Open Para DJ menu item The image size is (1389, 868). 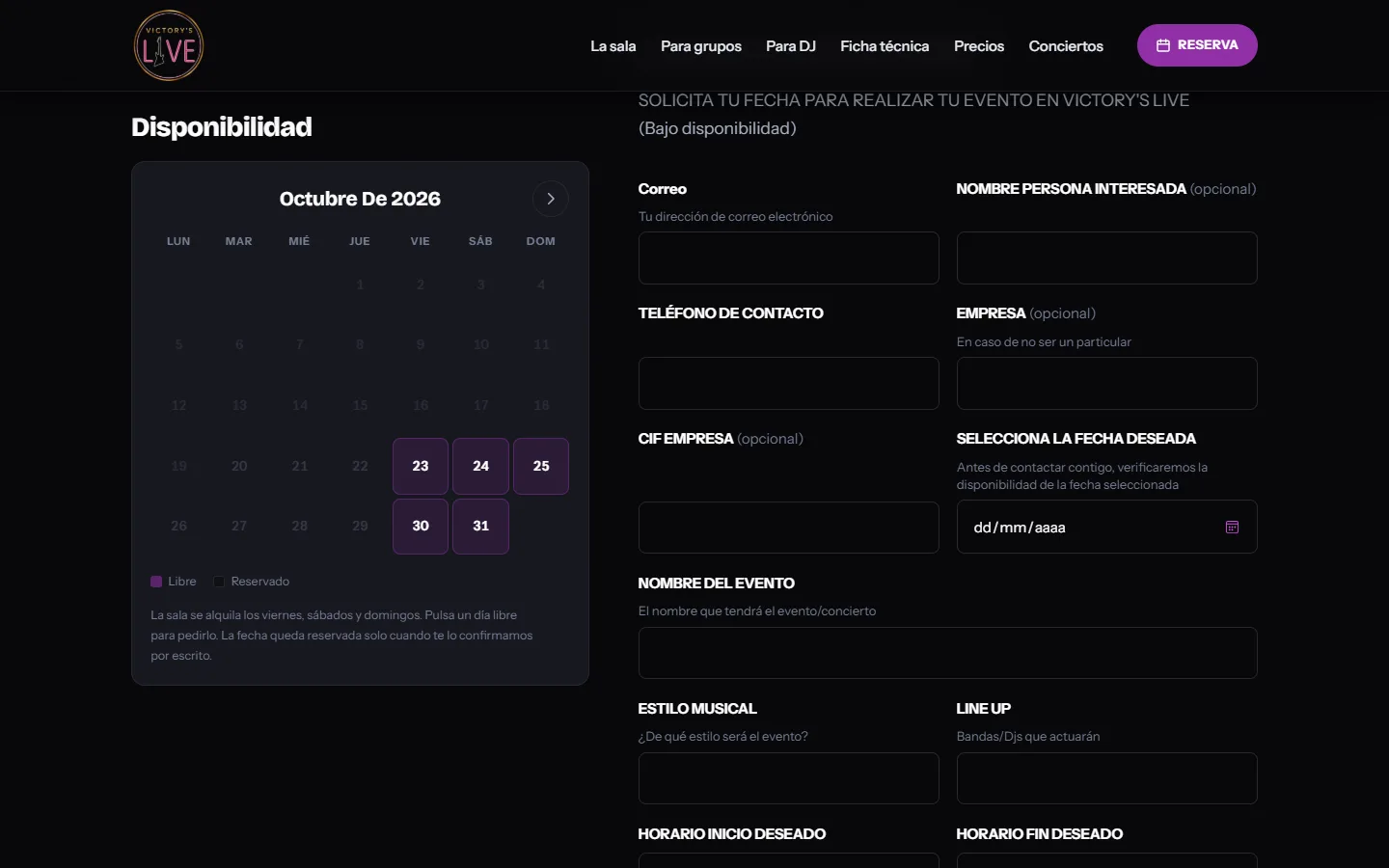[x=790, y=45]
